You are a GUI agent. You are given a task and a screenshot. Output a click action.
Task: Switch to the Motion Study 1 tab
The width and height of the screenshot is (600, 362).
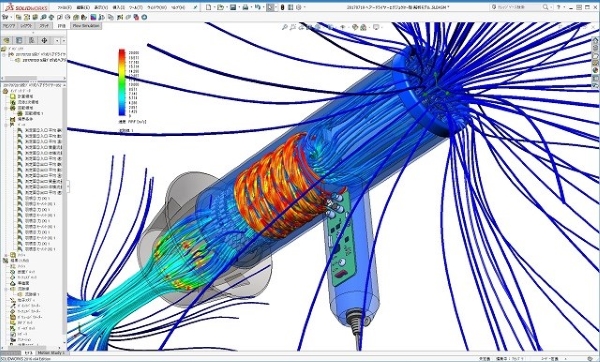pyautogui.click(x=51, y=353)
